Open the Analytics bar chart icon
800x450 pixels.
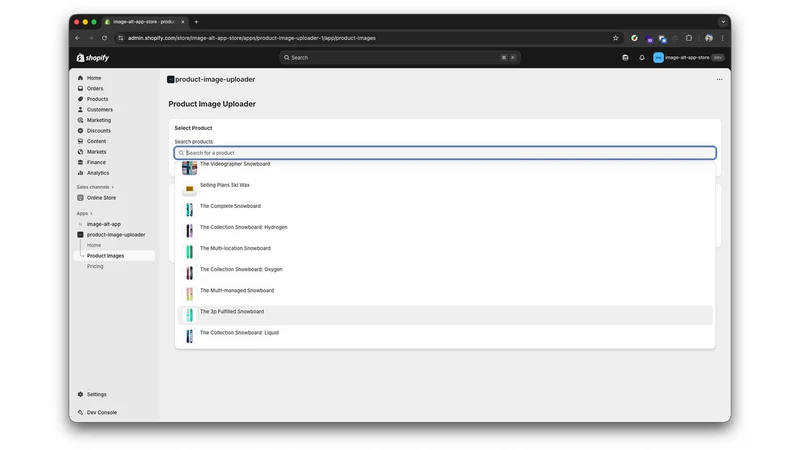pos(80,173)
